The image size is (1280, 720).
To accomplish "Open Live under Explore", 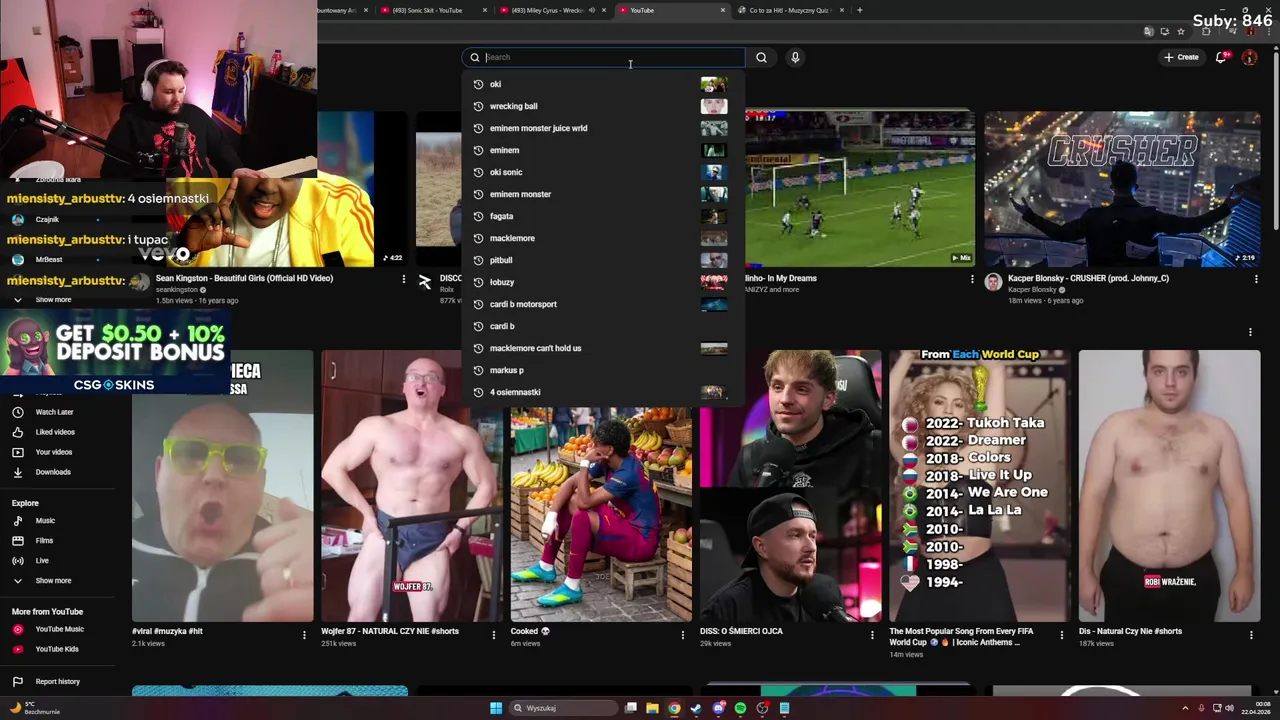I will pos(42,561).
